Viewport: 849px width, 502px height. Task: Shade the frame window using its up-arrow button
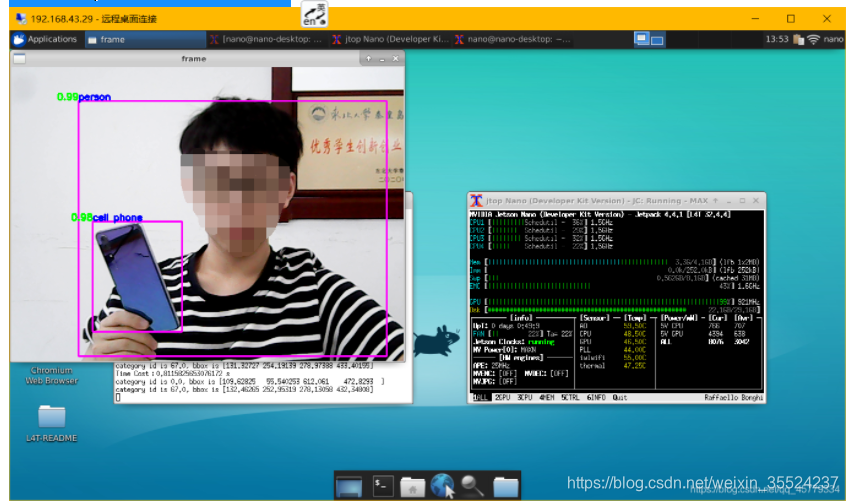369,58
